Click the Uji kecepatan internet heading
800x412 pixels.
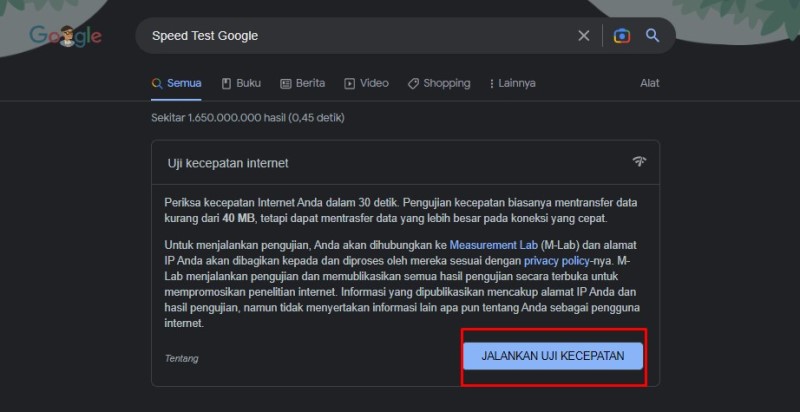coord(228,163)
